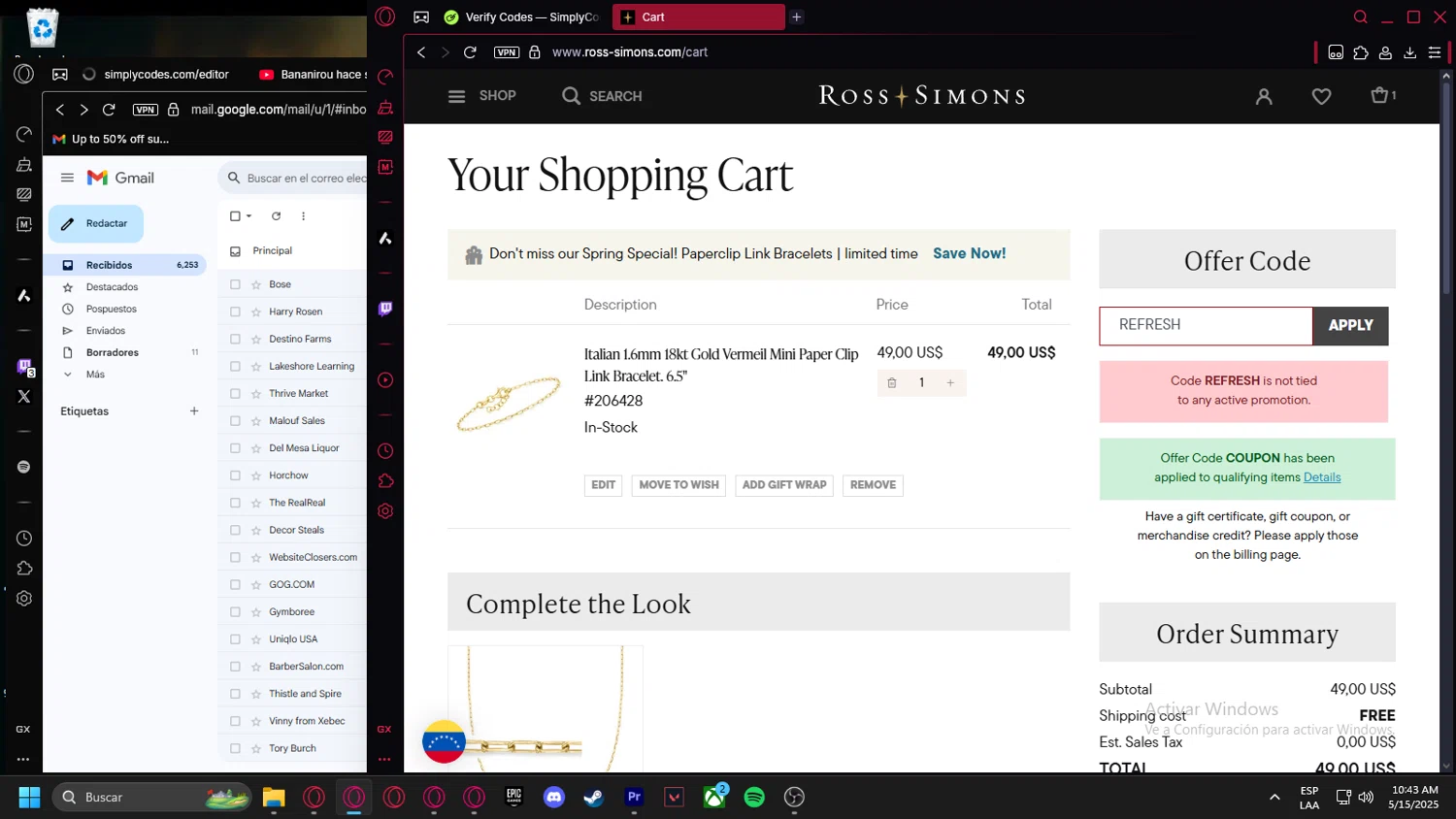Click the Save Now! promotion link

click(969, 253)
